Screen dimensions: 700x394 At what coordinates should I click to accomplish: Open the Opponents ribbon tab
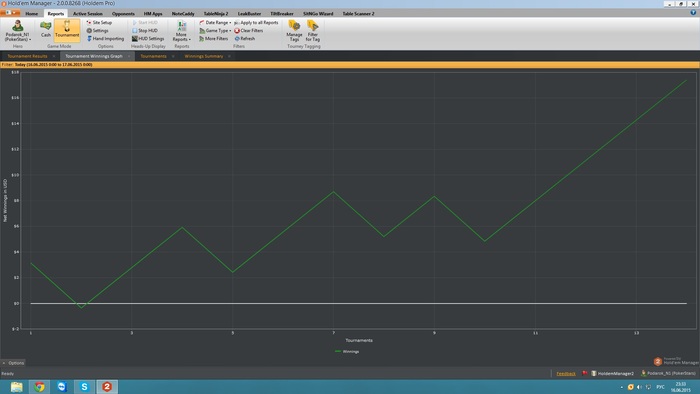123,14
